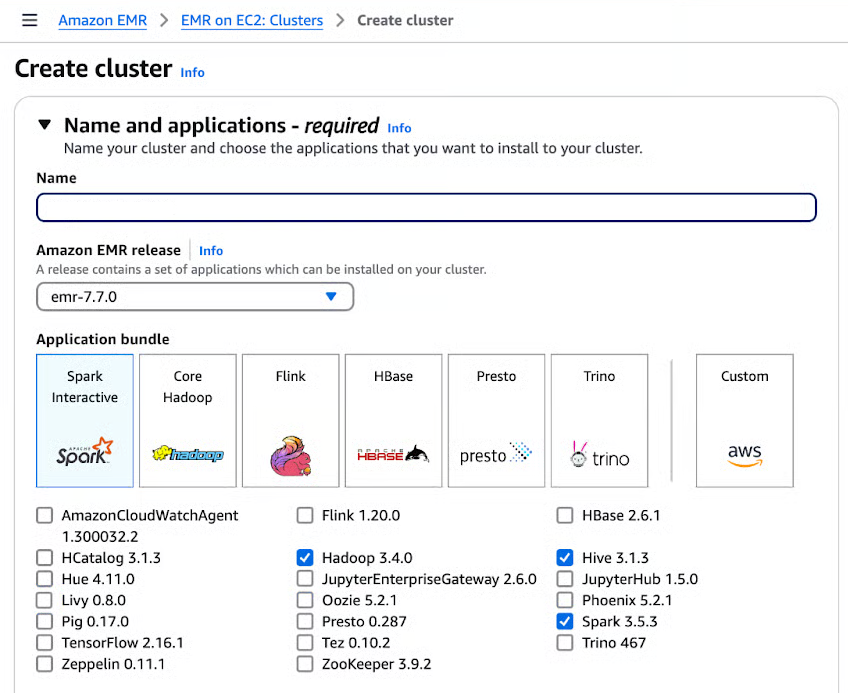Click the "Create cluster" breadcrumb text
Image resolution: width=848 pixels, height=693 pixels.
pyautogui.click(x=405, y=20)
